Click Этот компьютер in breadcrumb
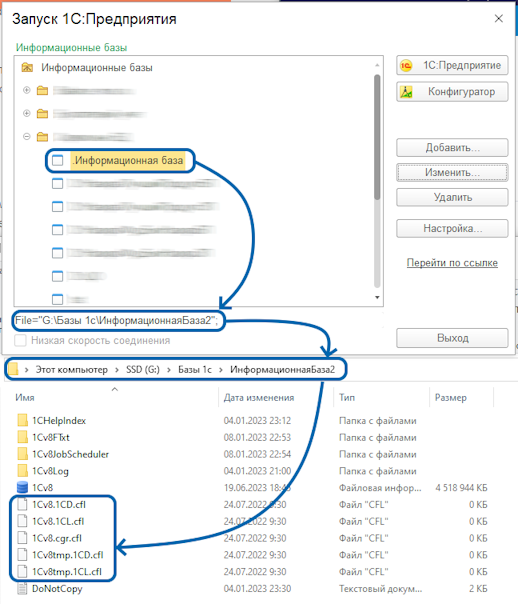The image size is (518, 604). (72, 370)
